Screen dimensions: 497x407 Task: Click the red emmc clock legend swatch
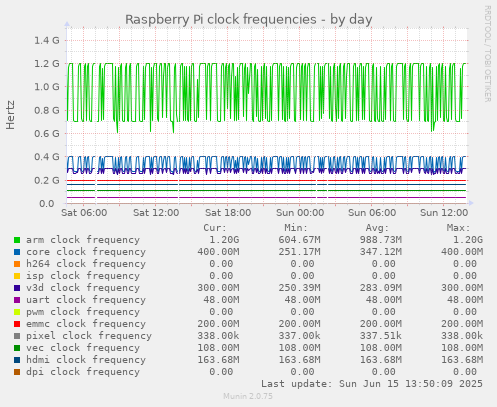click(17, 324)
